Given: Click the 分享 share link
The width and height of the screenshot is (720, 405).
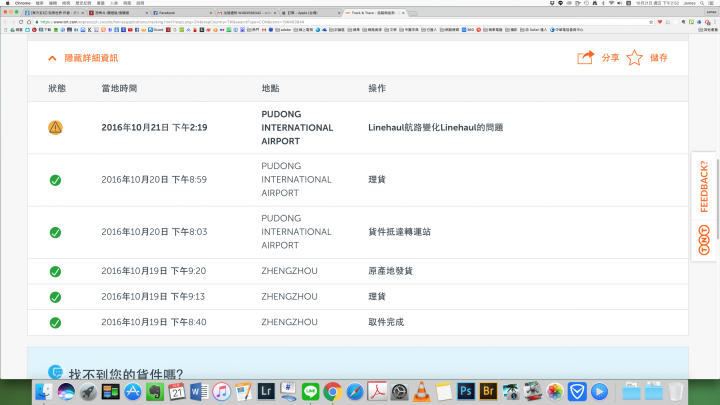Looking at the screenshot, I should 610,57.
